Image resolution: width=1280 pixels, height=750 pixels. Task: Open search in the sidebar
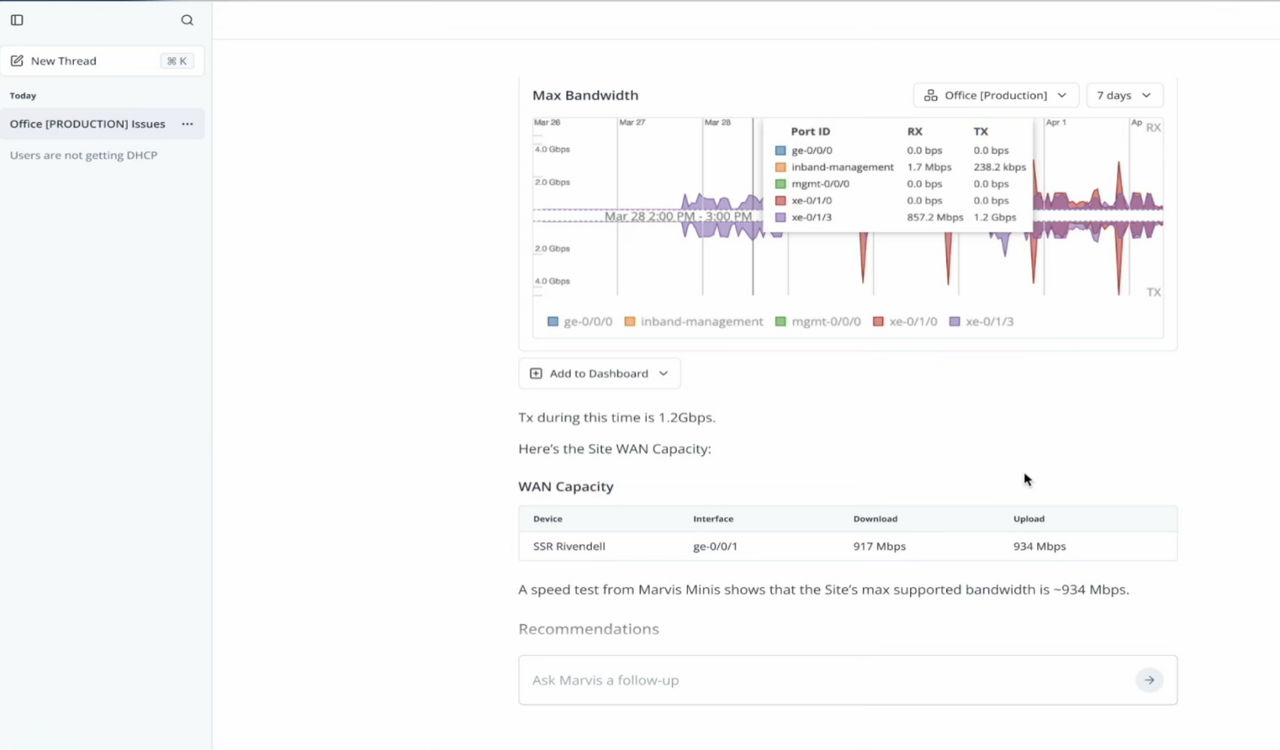(187, 19)
